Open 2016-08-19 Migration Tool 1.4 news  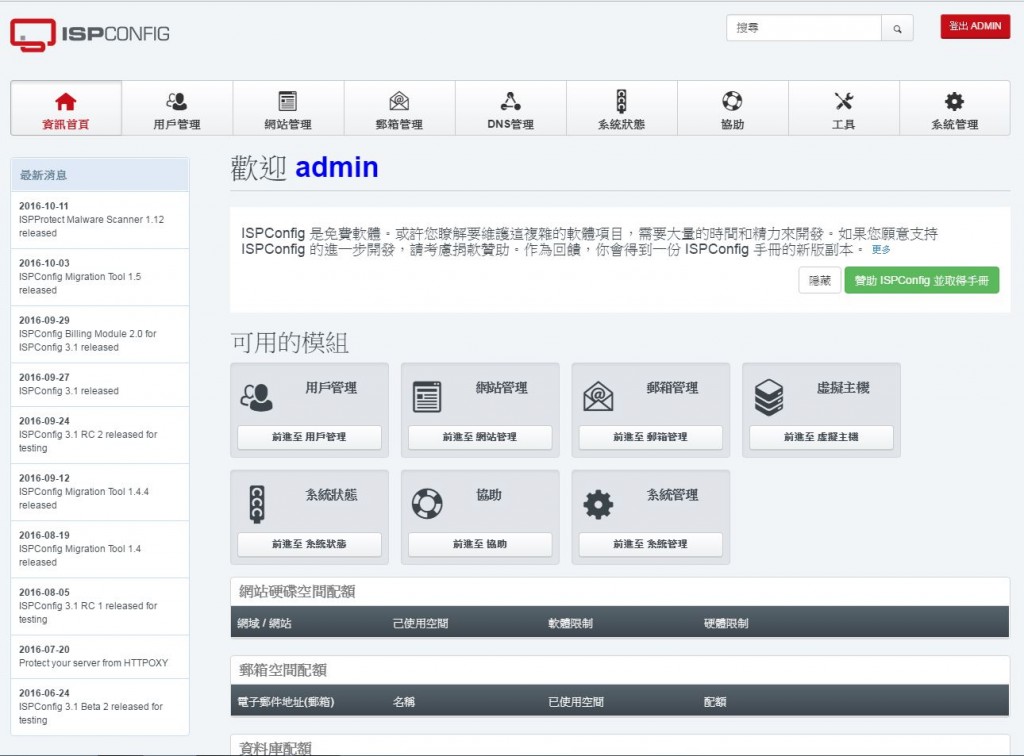[x=100, y=549]
